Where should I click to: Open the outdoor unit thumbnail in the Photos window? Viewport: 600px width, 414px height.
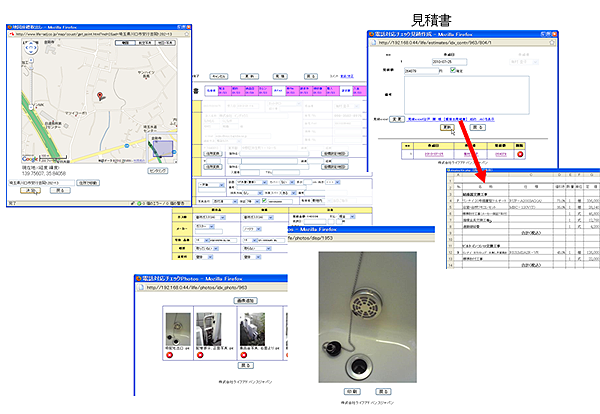252,329
